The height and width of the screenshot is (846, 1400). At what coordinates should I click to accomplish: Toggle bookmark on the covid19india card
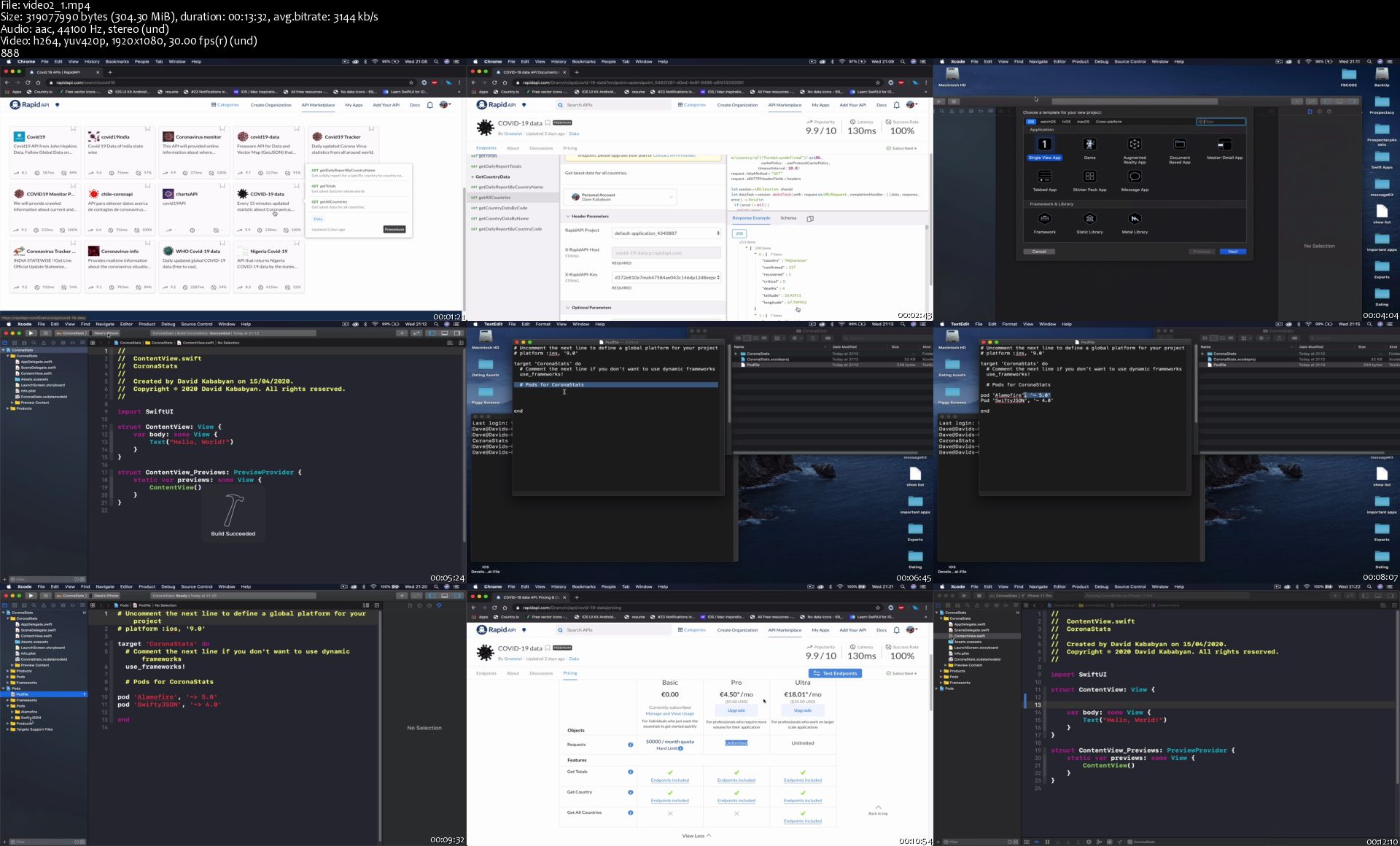pos(147,129)
